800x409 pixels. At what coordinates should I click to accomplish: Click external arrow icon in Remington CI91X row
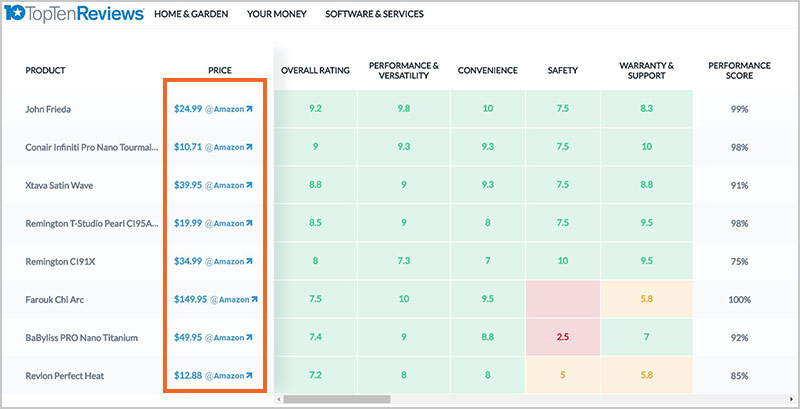(249, 261)
